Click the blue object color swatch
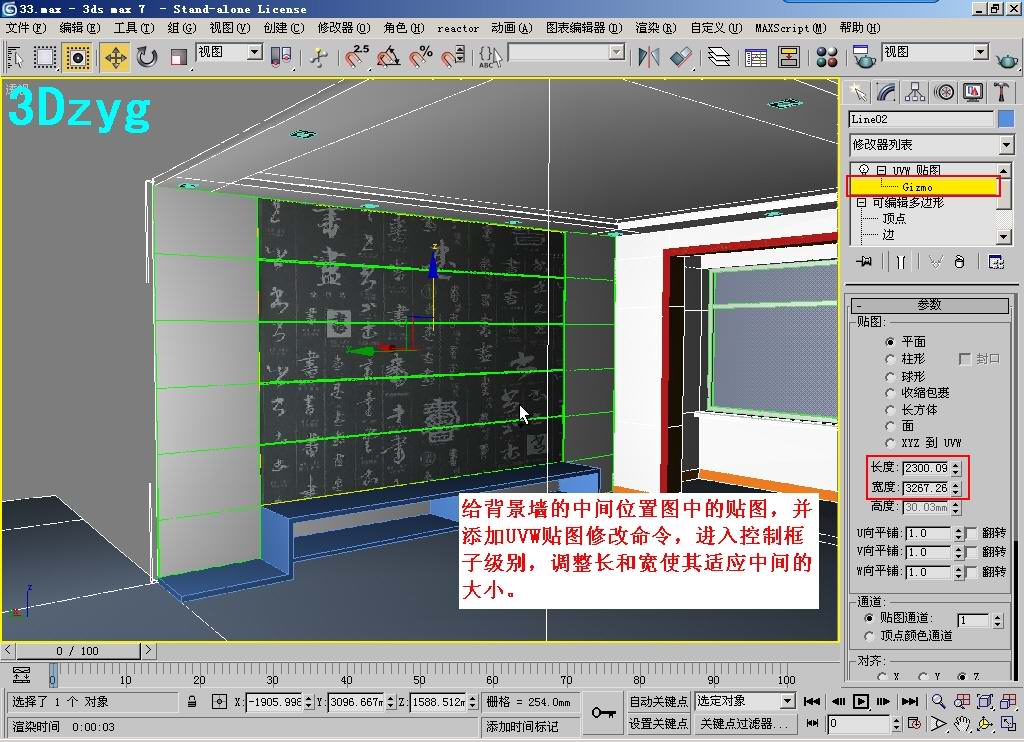This screenshot has width=1024, height=742. (1006, 119)
